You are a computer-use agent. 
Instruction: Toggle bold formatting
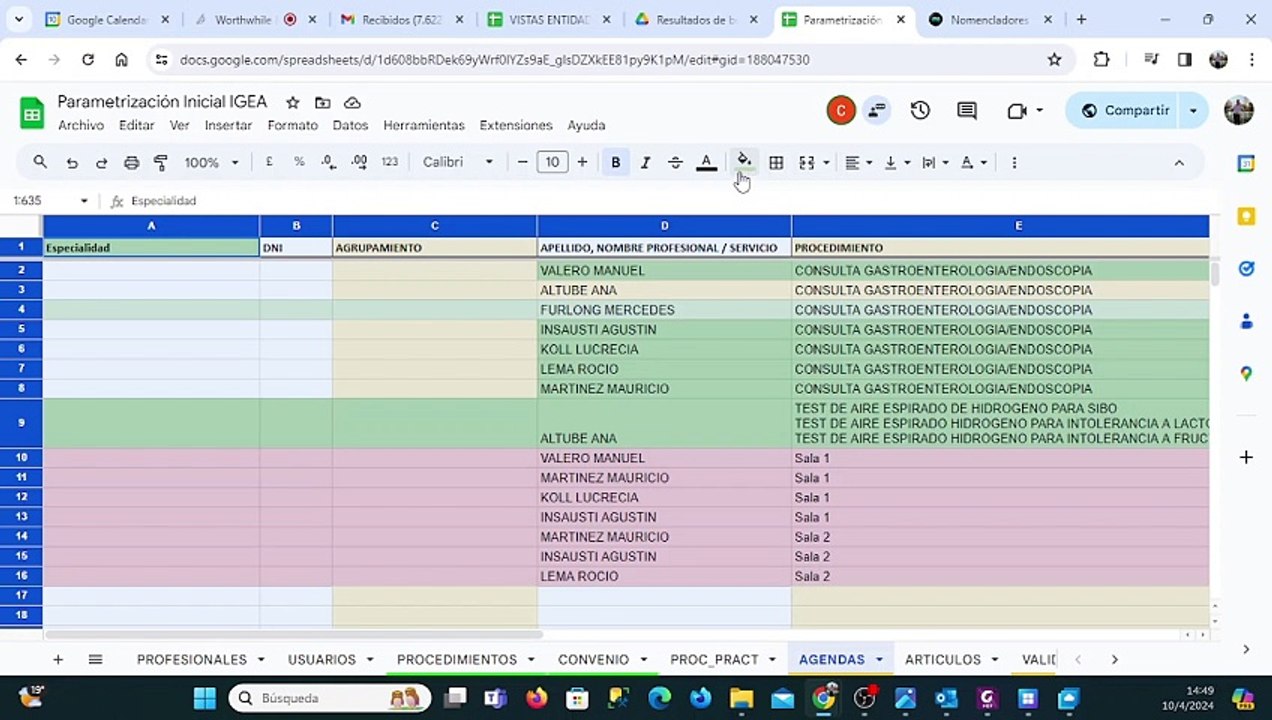click(616, 162)
